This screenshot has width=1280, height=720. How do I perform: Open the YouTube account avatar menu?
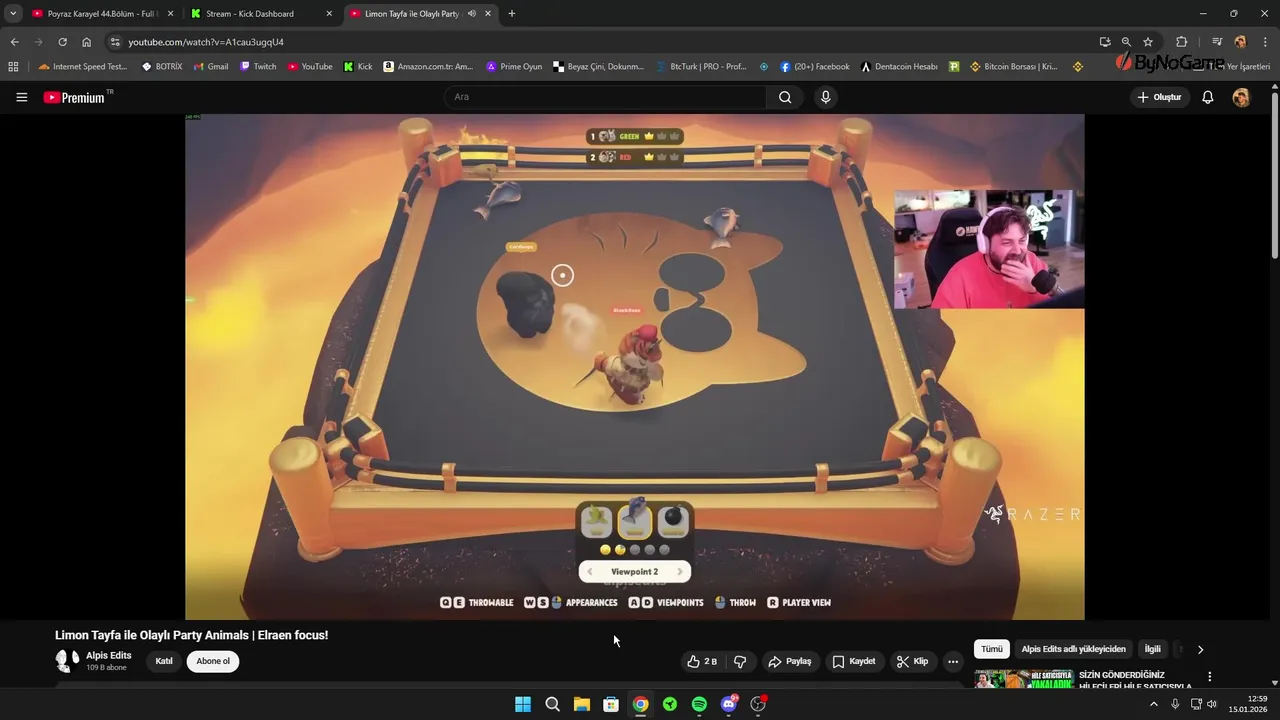1241,97
